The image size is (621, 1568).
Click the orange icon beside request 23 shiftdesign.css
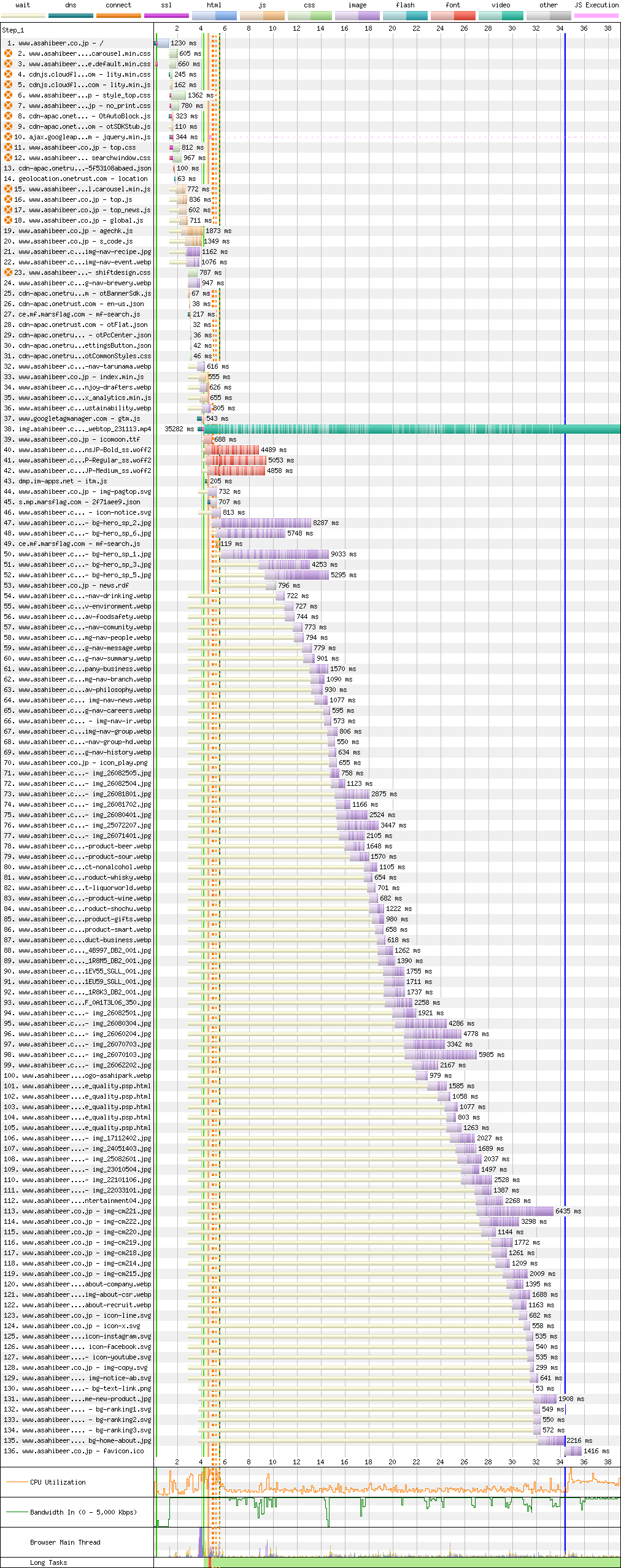(x=9, y=272)
